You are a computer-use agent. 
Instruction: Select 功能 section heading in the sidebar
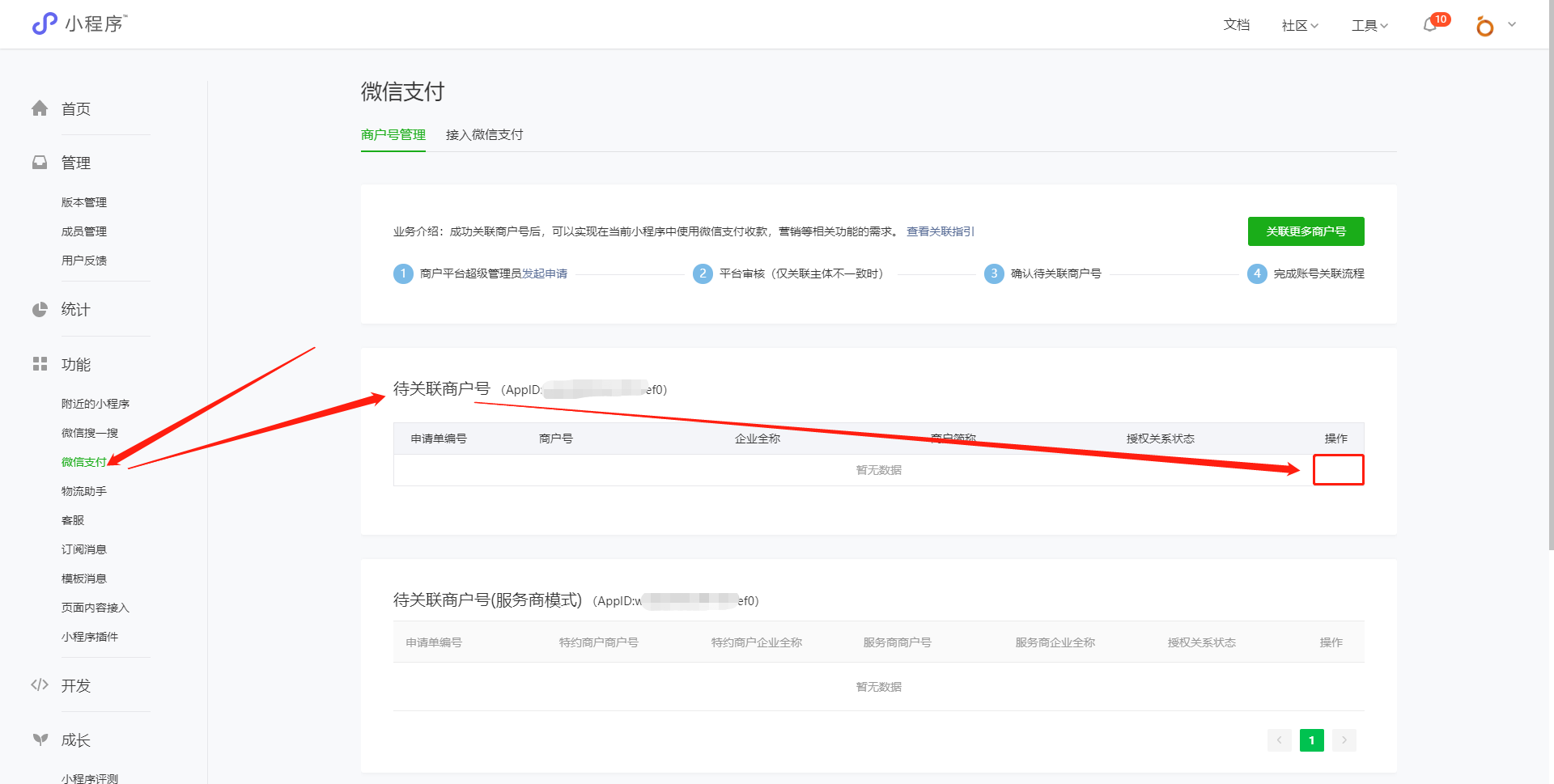pos(76,364)
